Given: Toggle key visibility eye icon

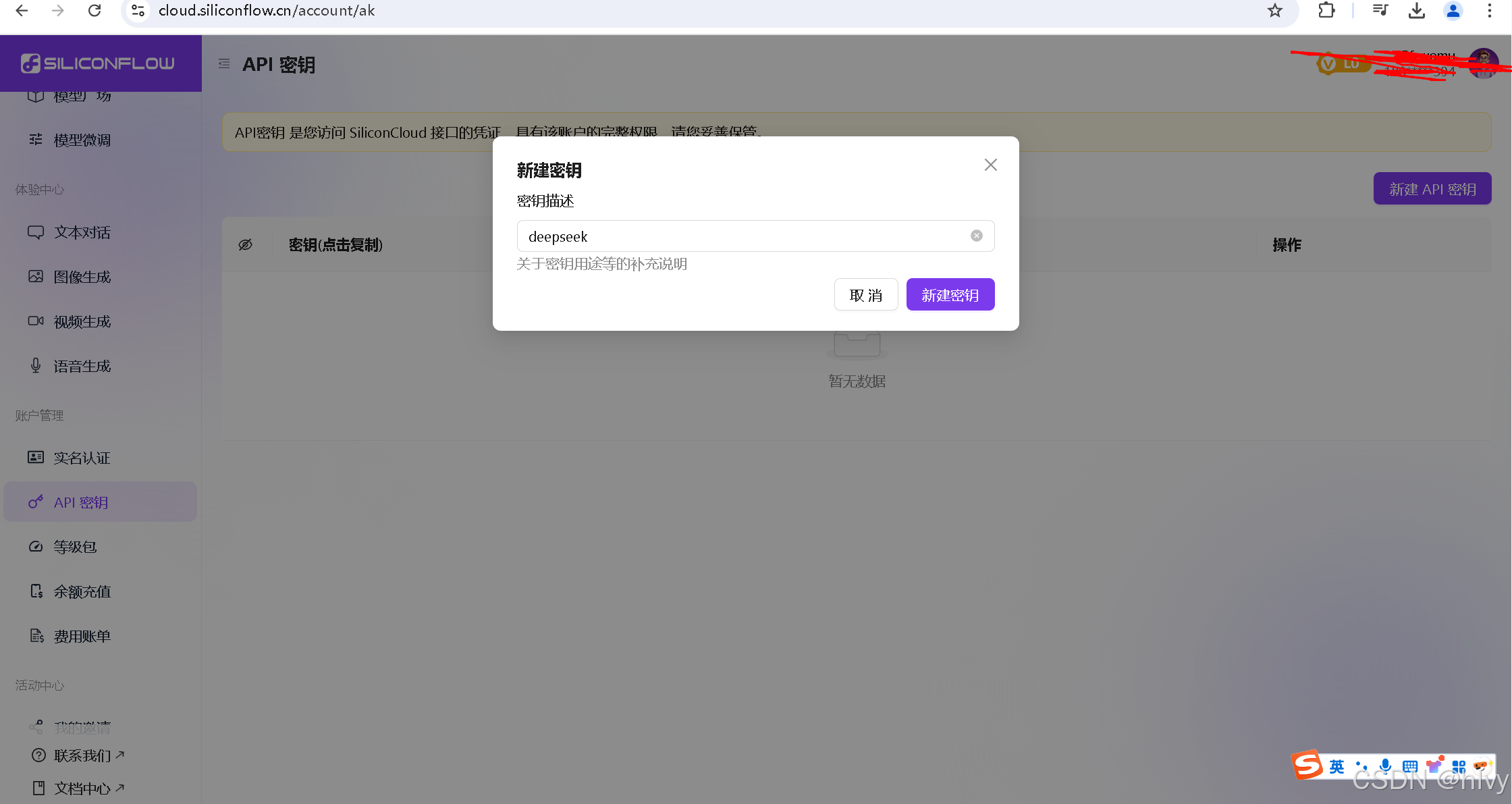Looking at the screenshot, I should pyautogui.click(x=246, y=244).
